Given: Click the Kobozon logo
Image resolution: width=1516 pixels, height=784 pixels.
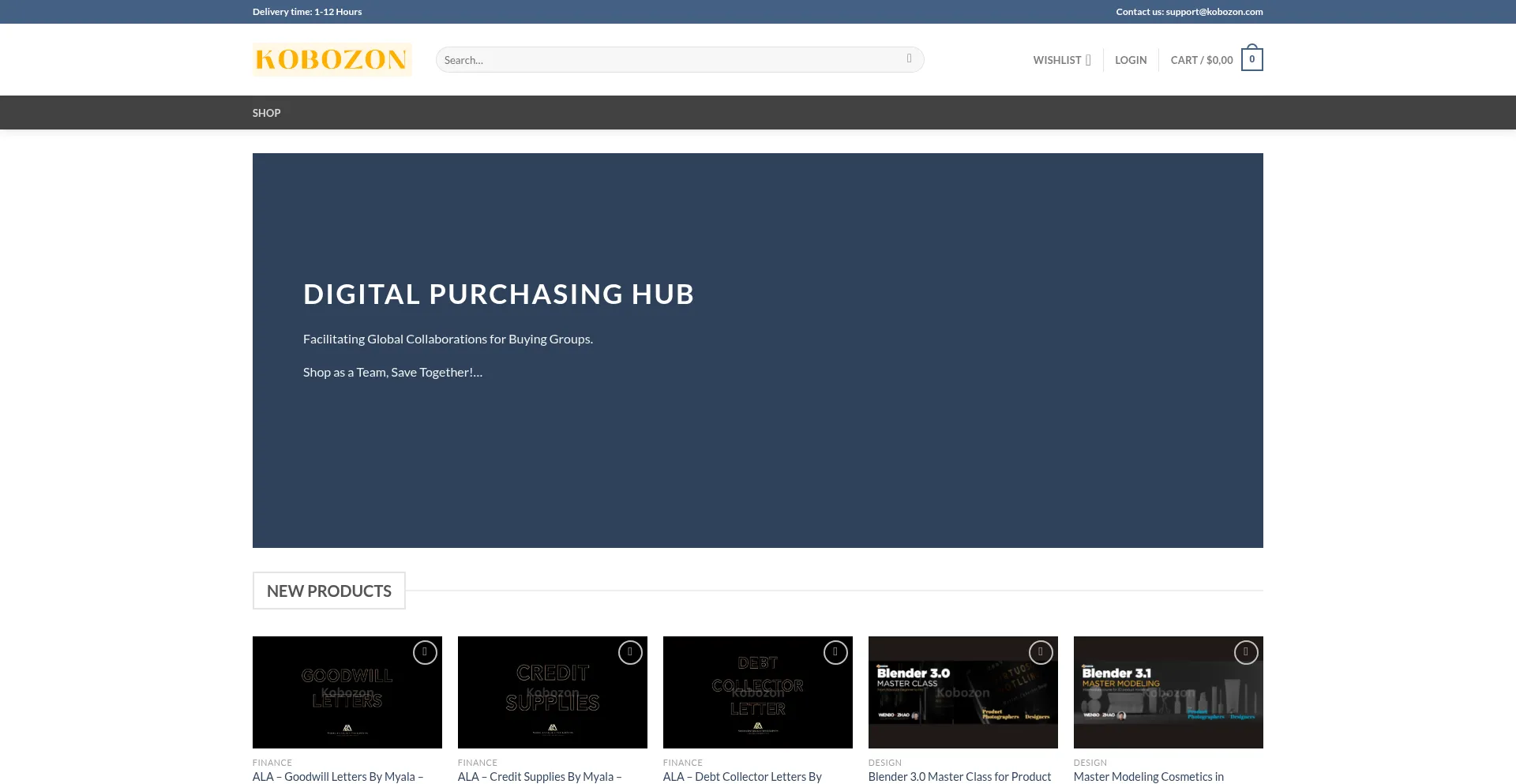Looking at the screenshot, I should [x=332, y=59].
